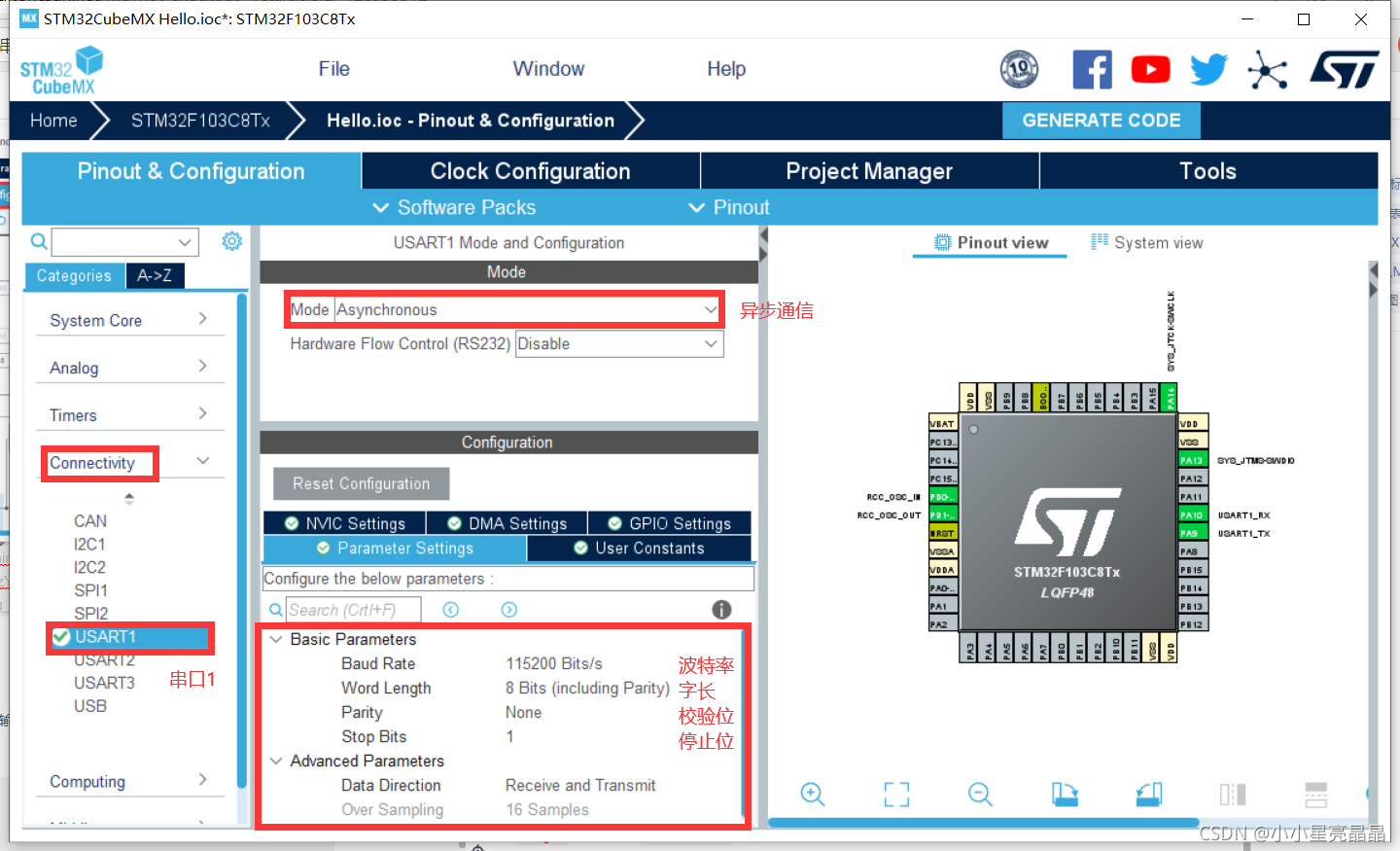This screenshot has height=851, width=1400.
Task: Open the categories settings gear icon
Action: pyautogui.click(x=231, y=241)
